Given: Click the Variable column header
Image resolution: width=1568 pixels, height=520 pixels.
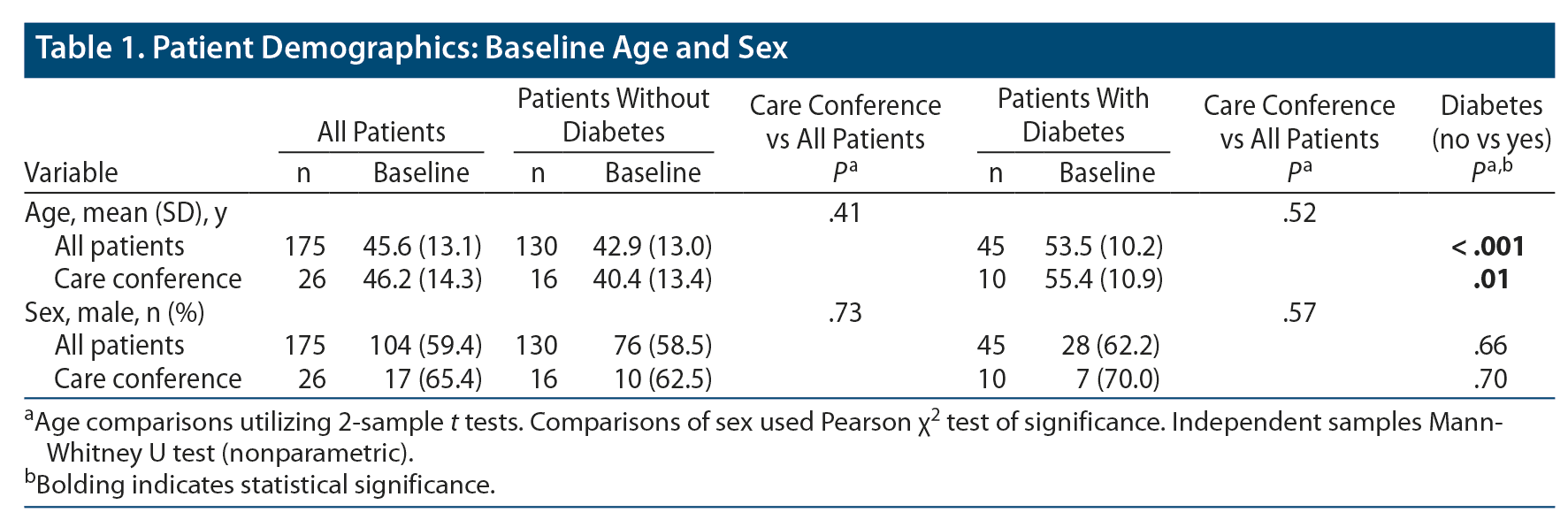Looking at the screenshot, I should (x=71, y=172).
